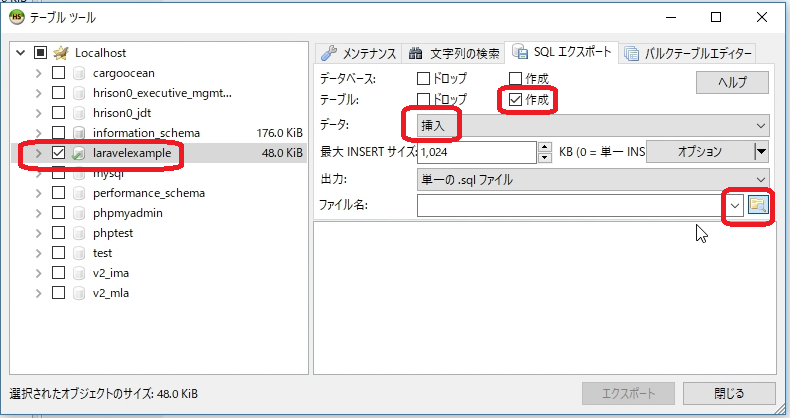Click the hrison0_executive_mgmt database icon
Image resolution: width=790 pixels, height=418 pixels.
tap(79, 93)
